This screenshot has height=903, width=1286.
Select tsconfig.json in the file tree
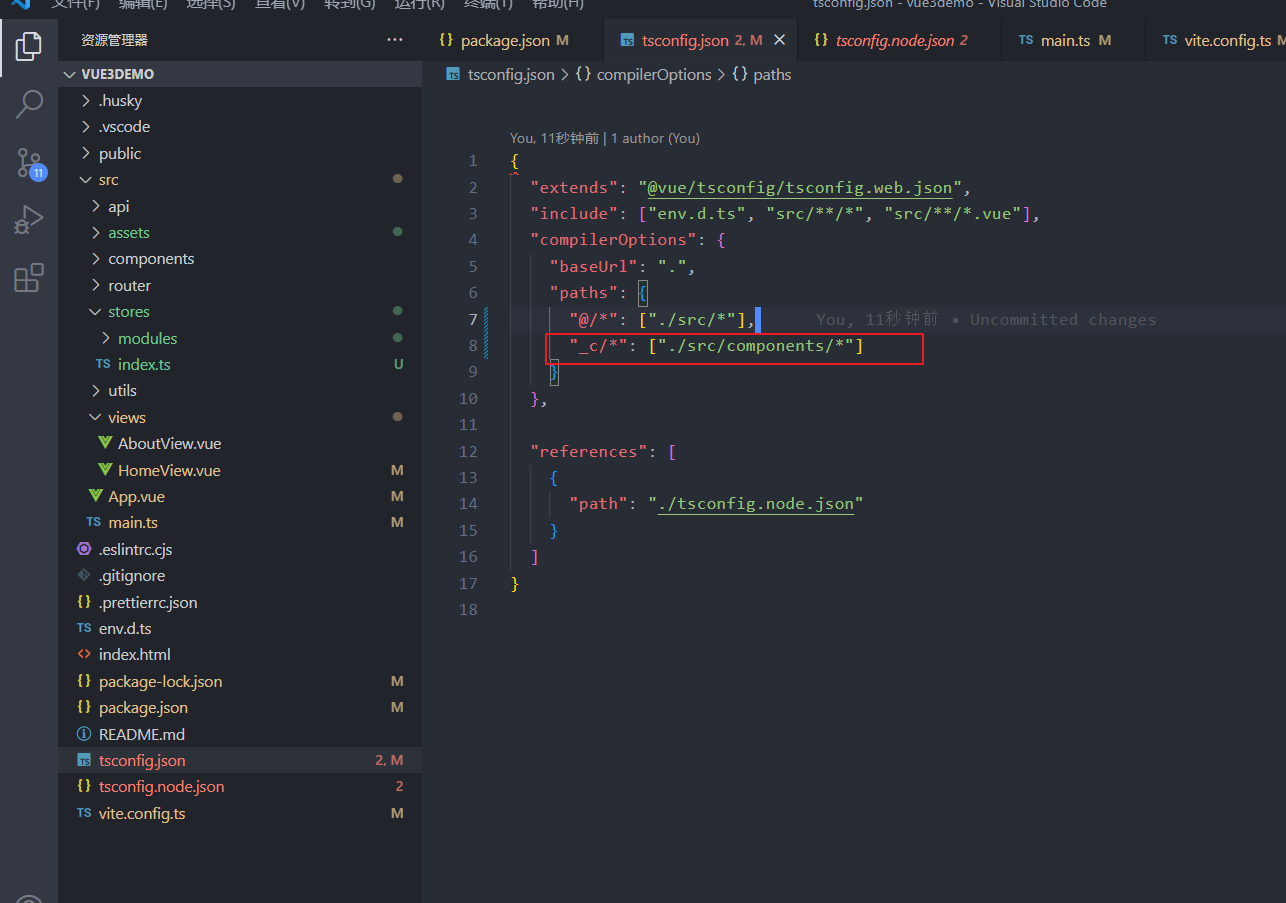point(240,761)
